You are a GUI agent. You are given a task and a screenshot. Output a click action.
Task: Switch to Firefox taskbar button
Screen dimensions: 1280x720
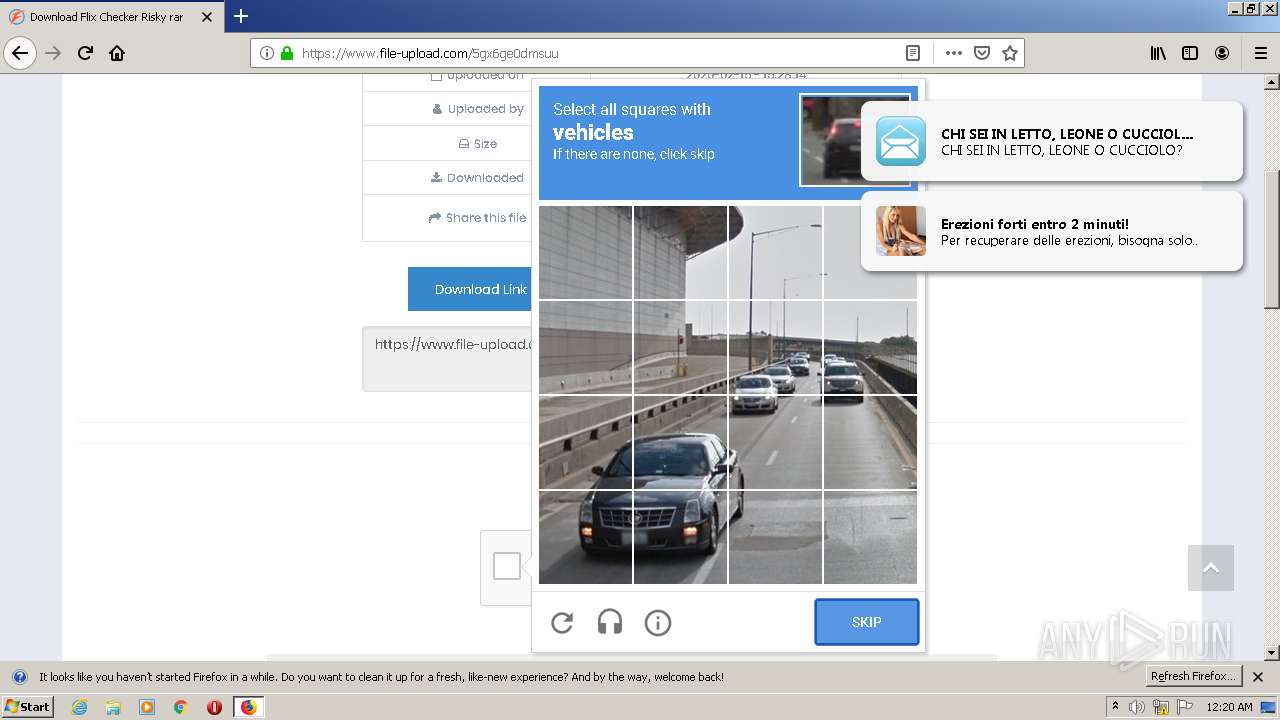(x=248, y=707)
